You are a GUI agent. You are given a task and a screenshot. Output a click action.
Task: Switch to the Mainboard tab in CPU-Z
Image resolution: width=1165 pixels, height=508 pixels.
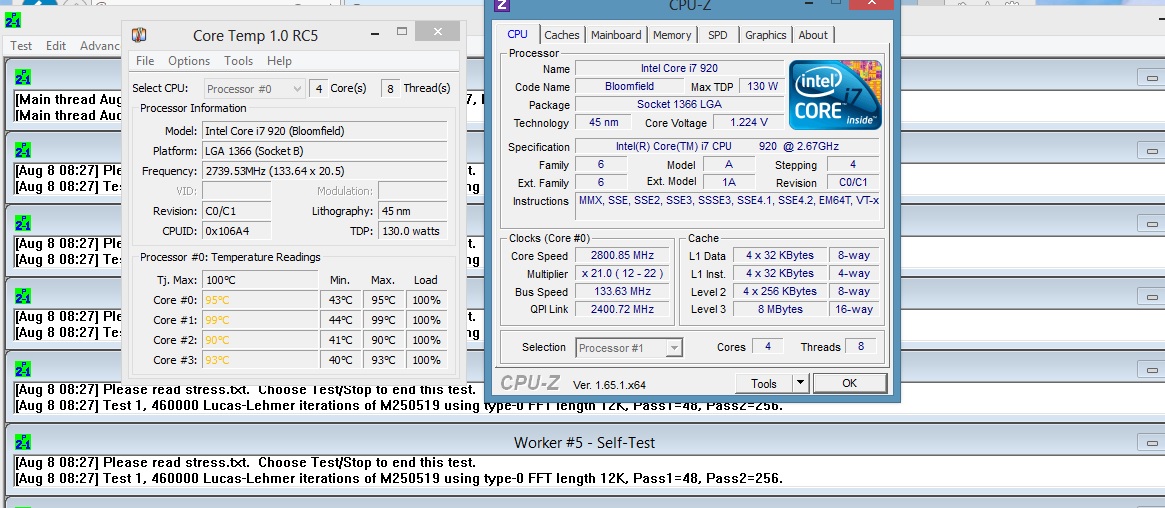tap(616, 35)
